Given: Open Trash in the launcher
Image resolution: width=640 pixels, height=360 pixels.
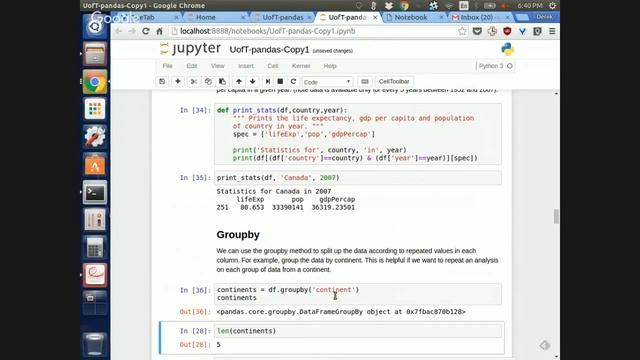Looking at the screenshot, I should (x=95, y=344).
